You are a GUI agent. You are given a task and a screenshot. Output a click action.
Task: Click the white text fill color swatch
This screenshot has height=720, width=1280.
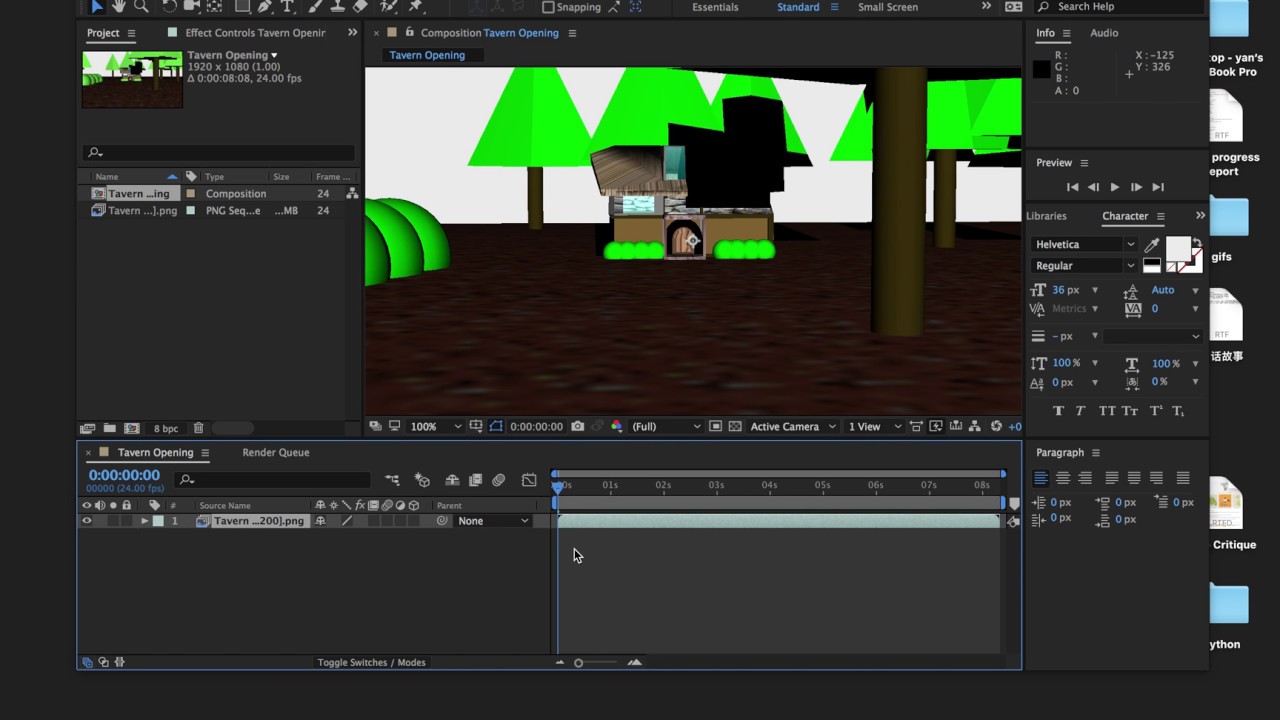point(1178,249)
